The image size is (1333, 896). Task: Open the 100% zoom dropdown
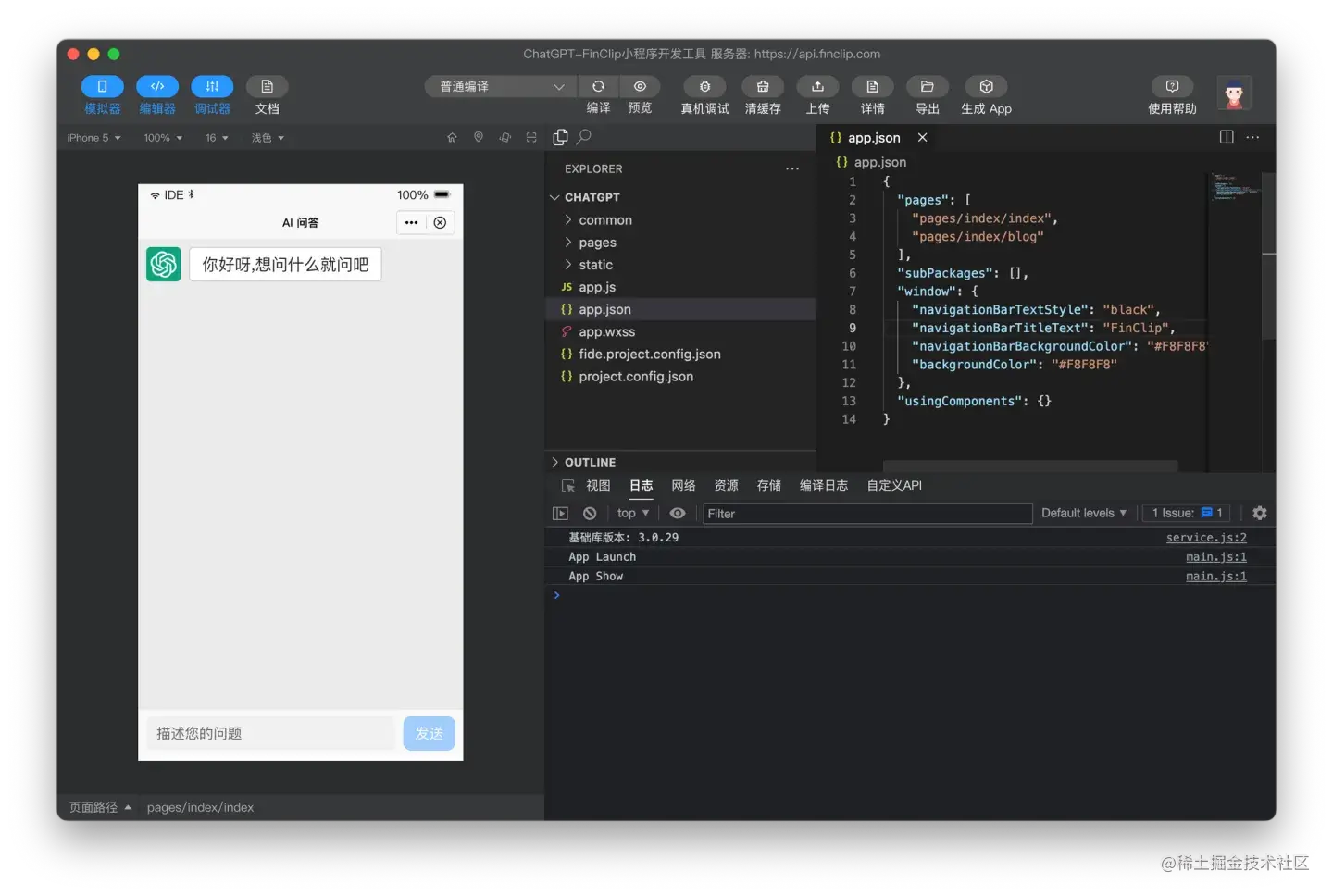click(163, 138)
